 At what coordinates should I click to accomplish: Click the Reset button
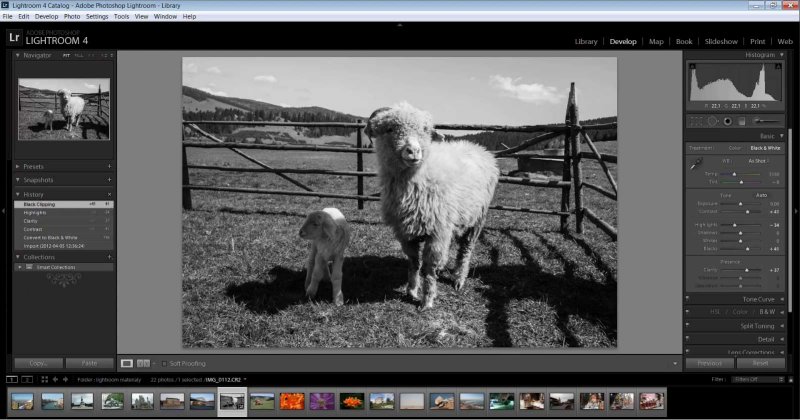(x=762, y=364)
